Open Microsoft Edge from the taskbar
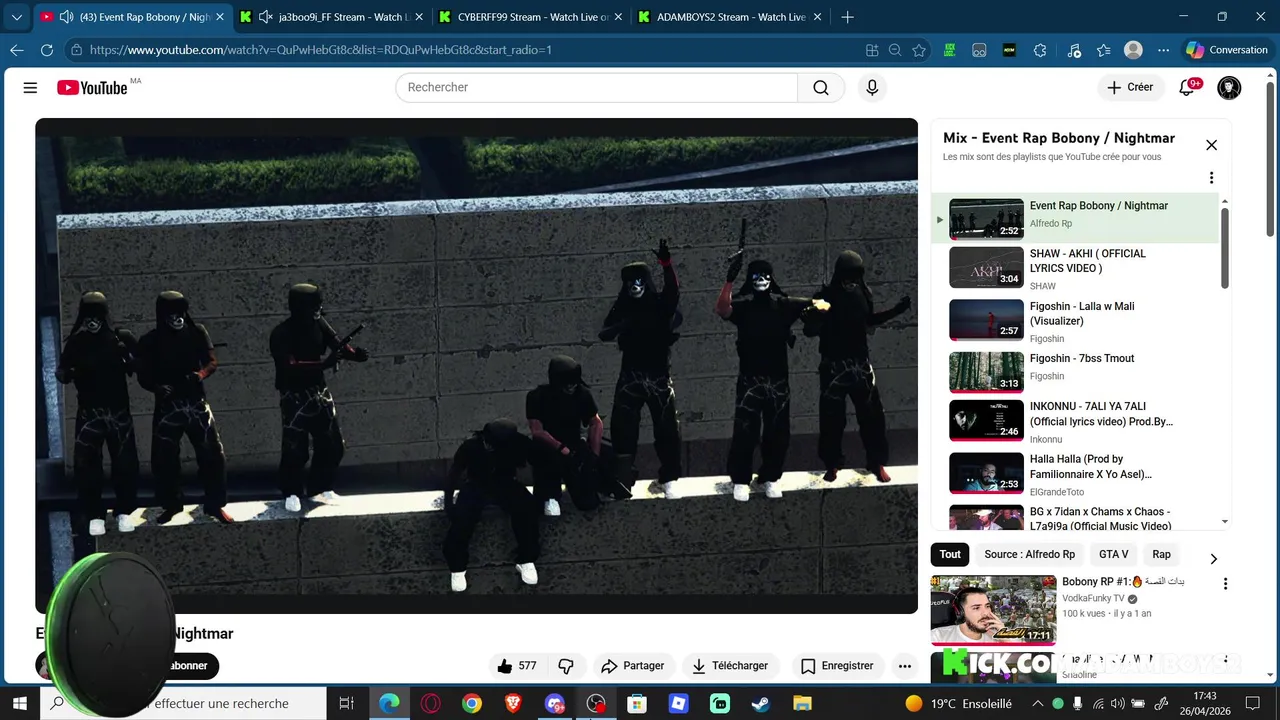Image resolution: width=1280 pixels, height=720 pixels. [x=389, y=704]
